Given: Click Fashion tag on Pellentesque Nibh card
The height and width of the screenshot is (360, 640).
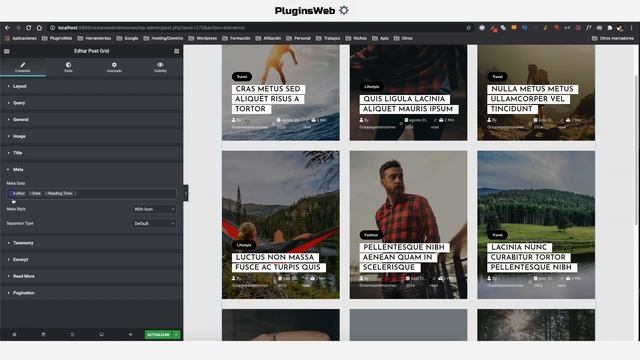Looking at the screenshot, I should (371, 235).
